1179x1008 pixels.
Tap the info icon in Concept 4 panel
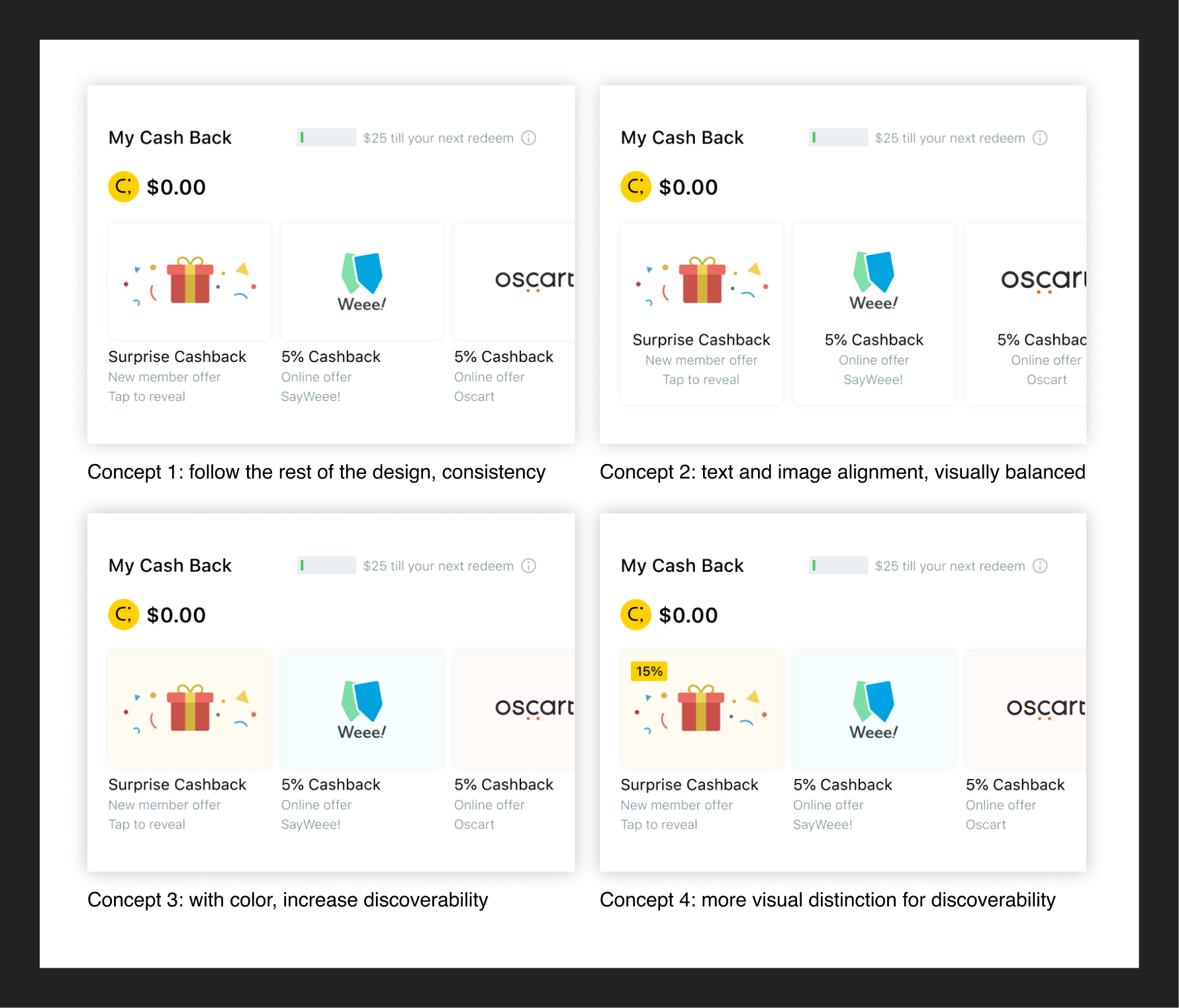1040,566
